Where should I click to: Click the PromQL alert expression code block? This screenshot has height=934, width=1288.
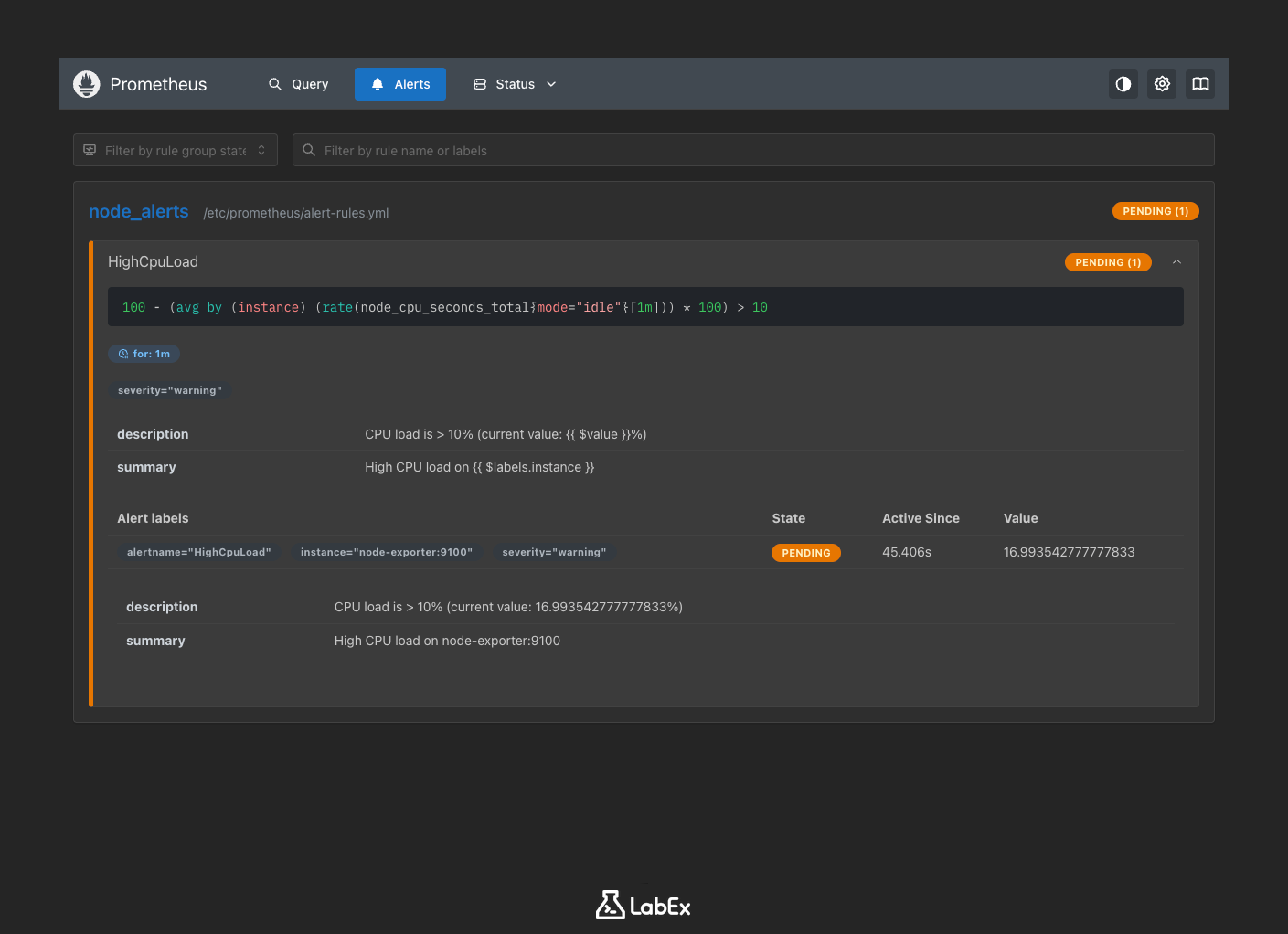[645, 307]
